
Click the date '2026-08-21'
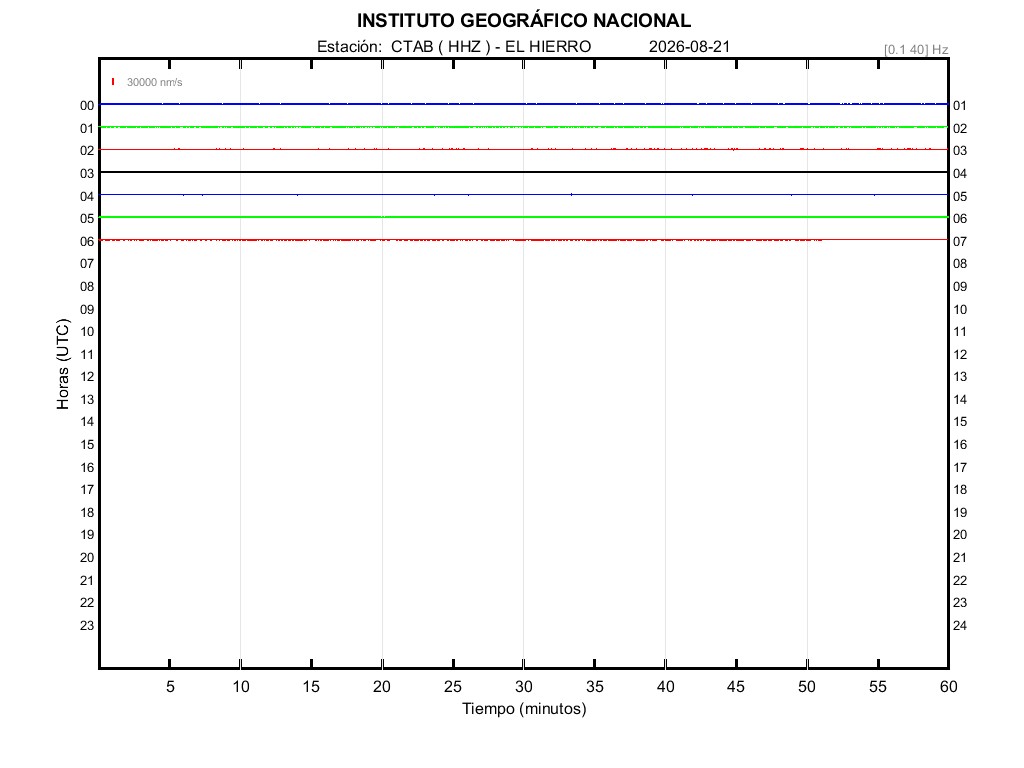[x=690, y=47]
